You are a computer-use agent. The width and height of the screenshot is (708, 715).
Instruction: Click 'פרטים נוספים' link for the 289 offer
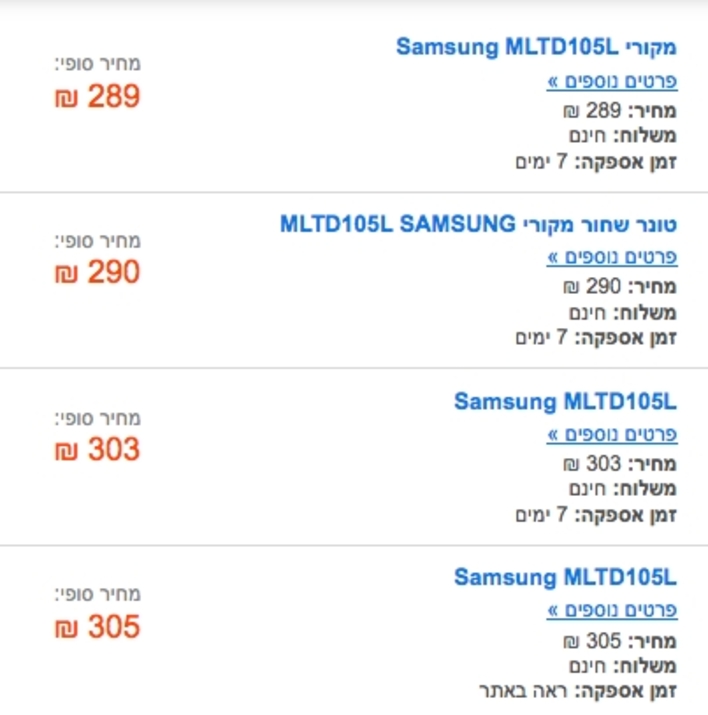click(x=612, y=82)
